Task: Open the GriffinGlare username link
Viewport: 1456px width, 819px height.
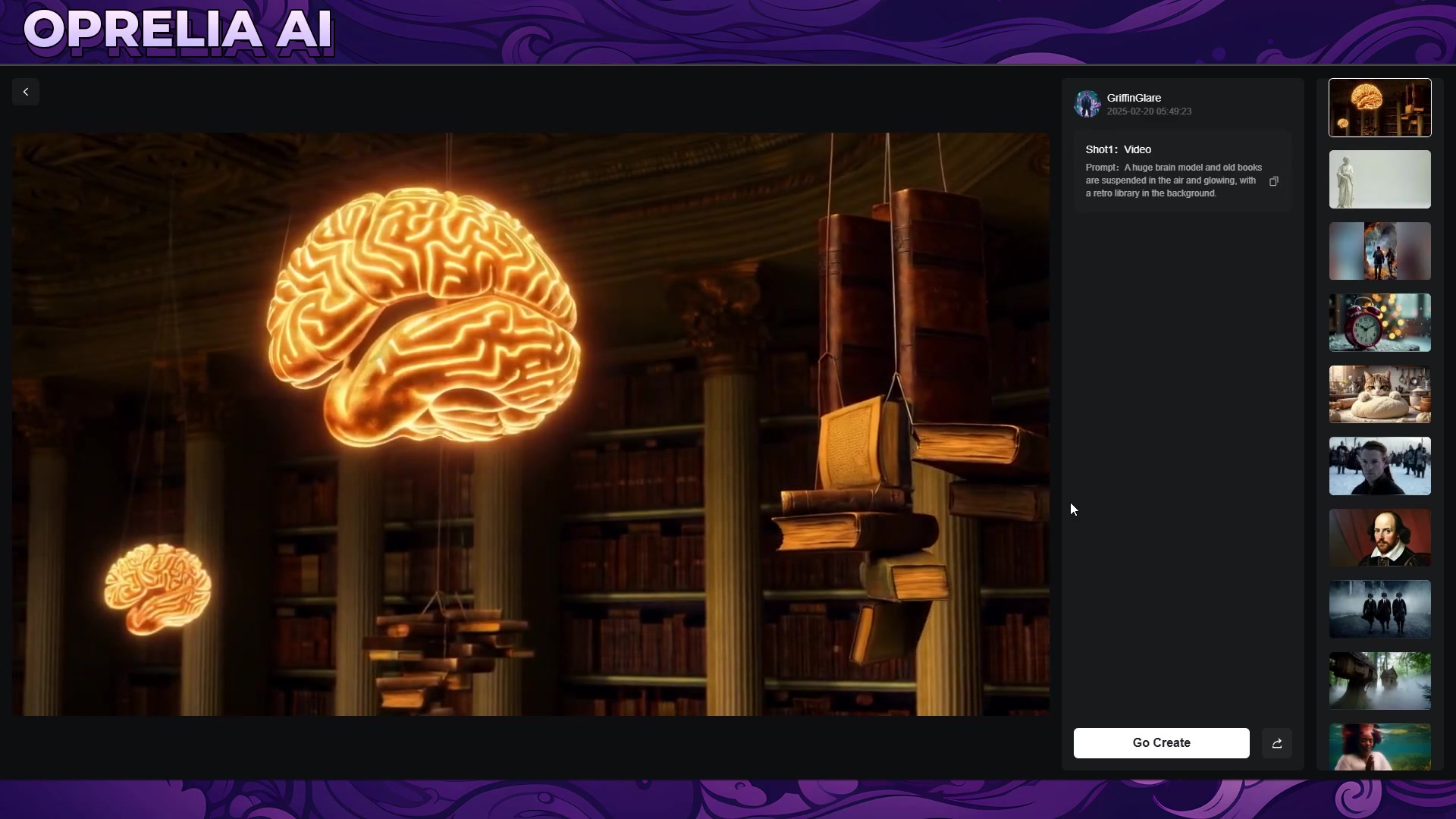Action: [x=1134, y=98]
